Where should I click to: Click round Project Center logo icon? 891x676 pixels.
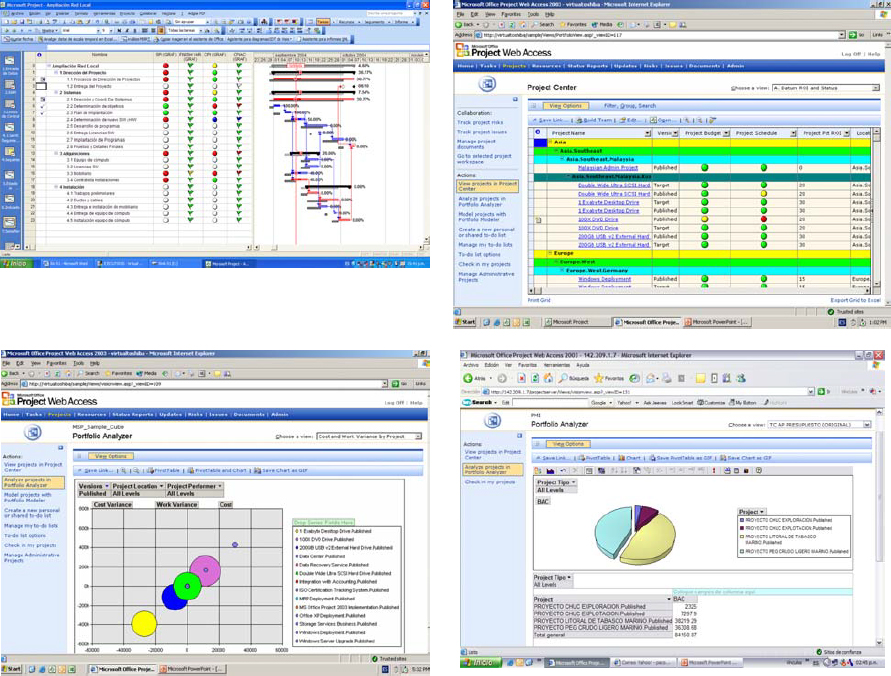[x=487, y=85]
